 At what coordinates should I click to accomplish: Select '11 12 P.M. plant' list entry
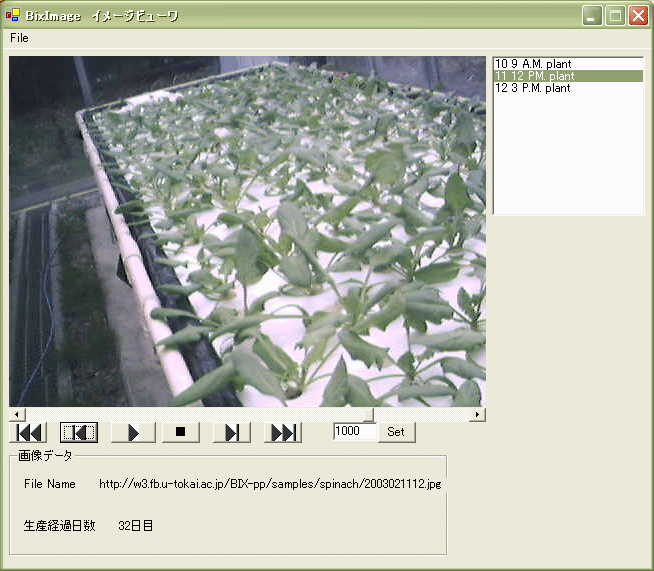pyautogui.click(x=534, y=76)
